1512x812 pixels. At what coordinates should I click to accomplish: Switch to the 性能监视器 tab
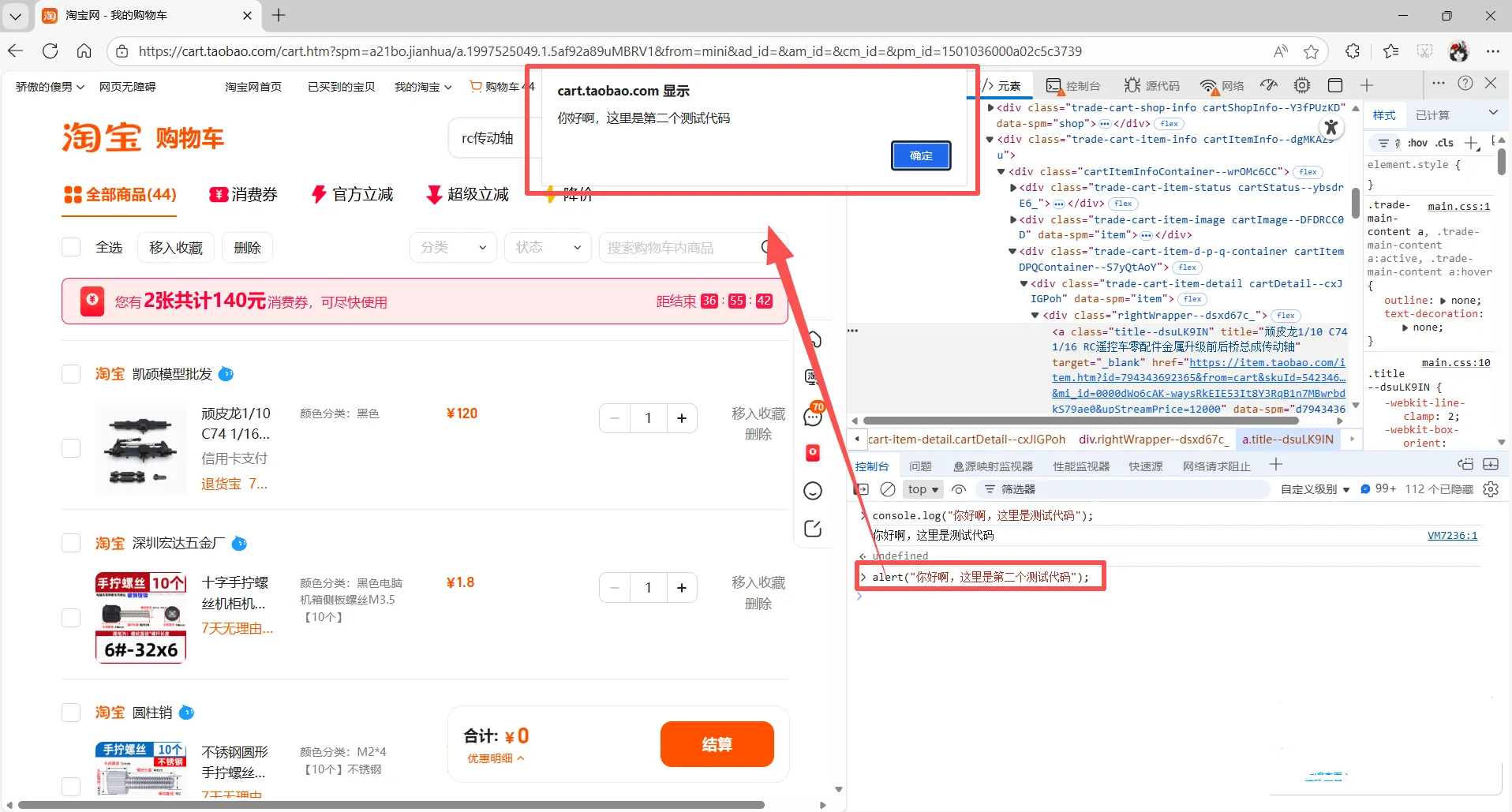point(1081,466)
